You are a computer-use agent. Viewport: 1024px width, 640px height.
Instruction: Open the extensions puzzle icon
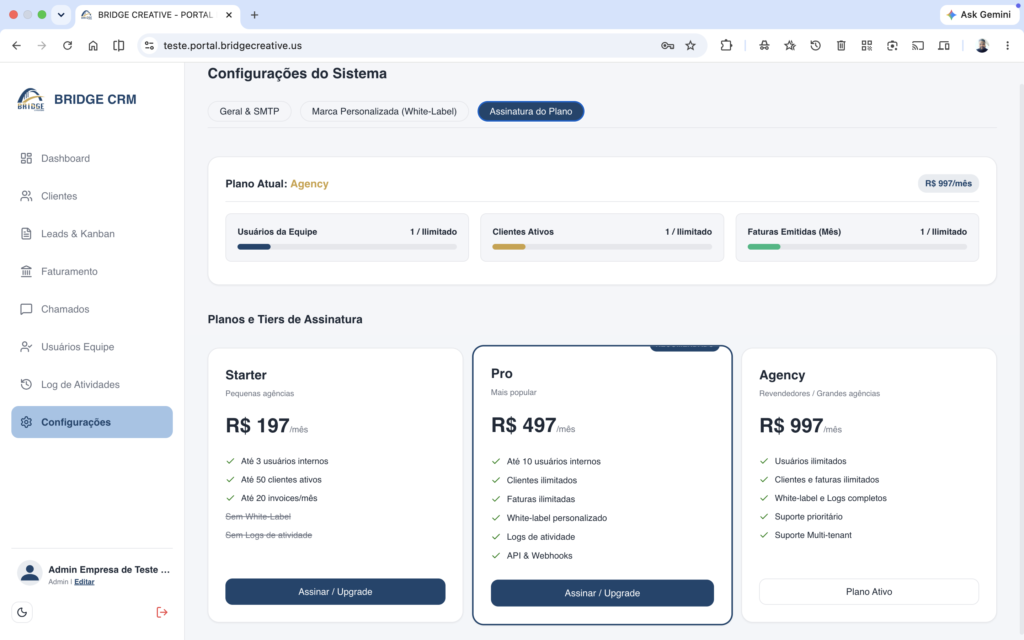(x=726, y=45)
